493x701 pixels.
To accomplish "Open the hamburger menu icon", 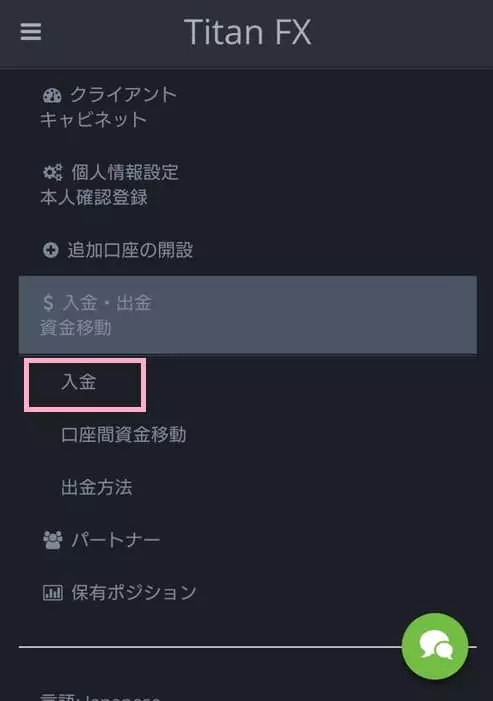I will point(31,32).
